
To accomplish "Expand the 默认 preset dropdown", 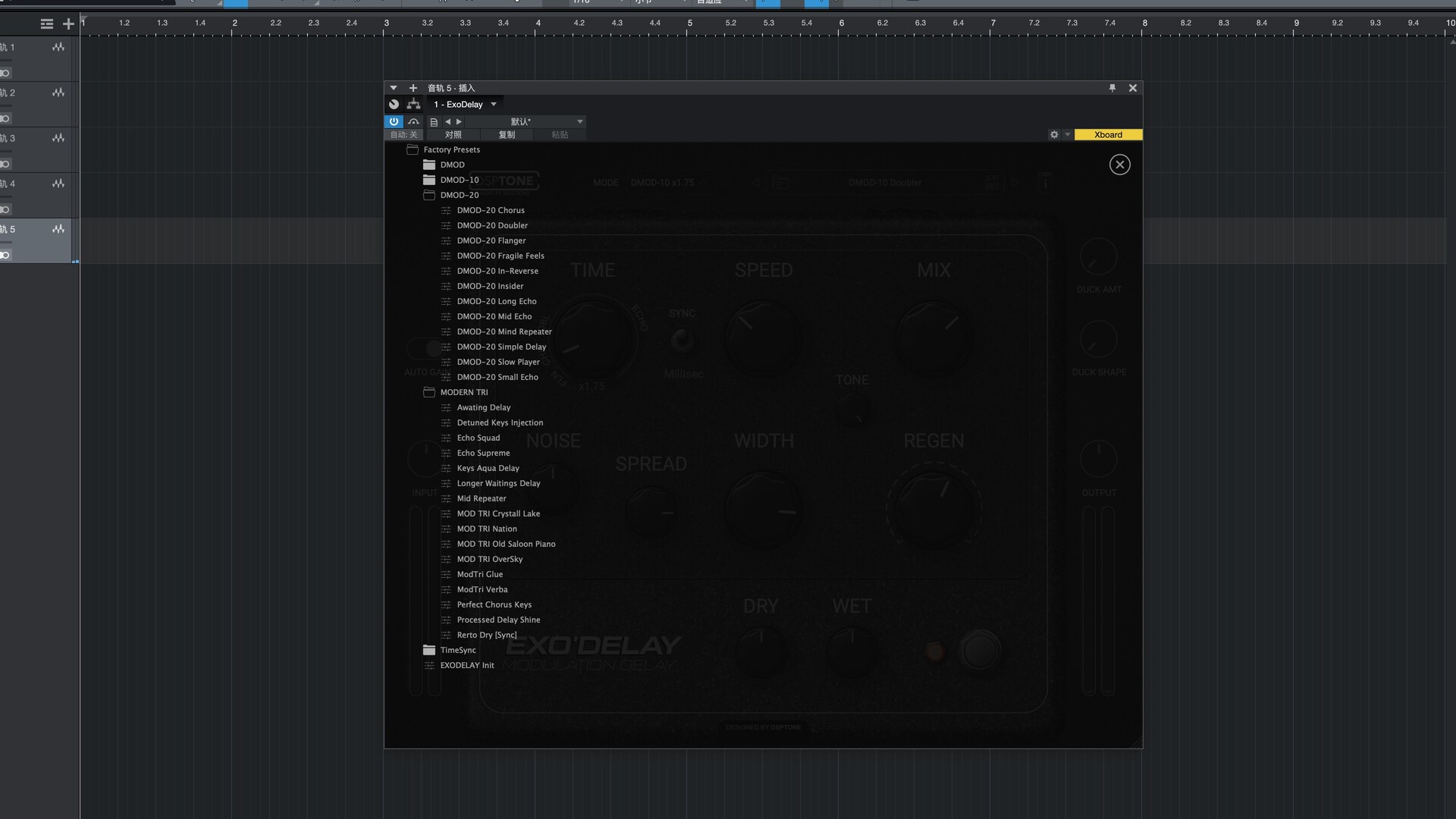I will click(x=580, y=121).
